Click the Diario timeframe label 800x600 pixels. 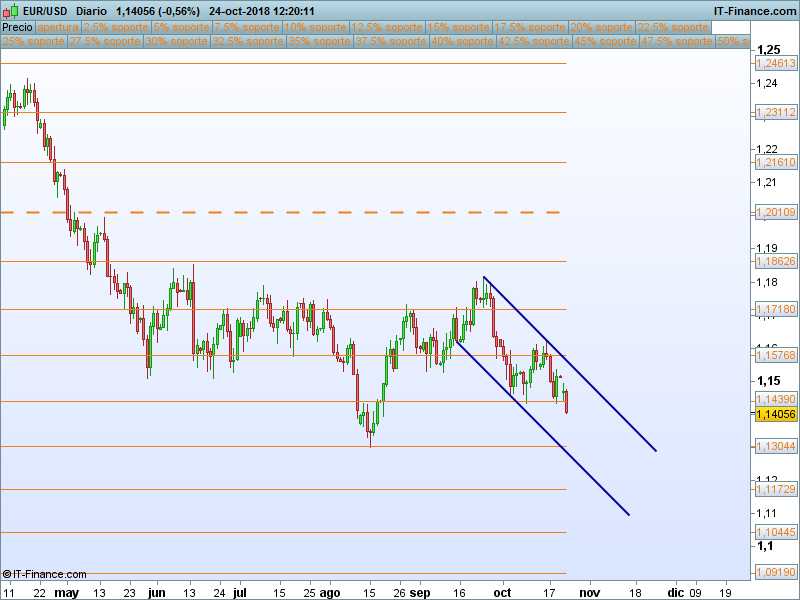[91, 11]
